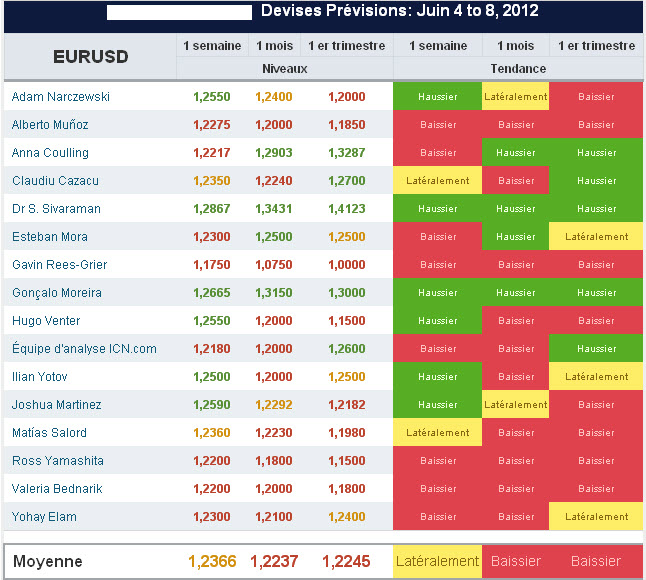
Task: Click Yohay Elam's quarterly Latéralement cell
Action: [x=596, y=517]
